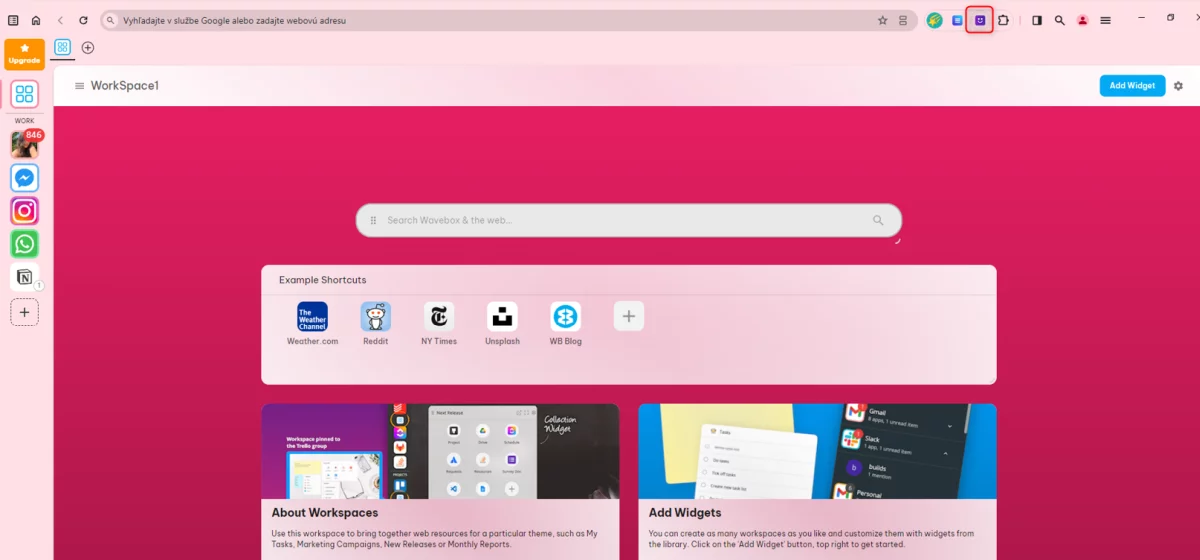Open the green shooting star extension

point(934,20)
